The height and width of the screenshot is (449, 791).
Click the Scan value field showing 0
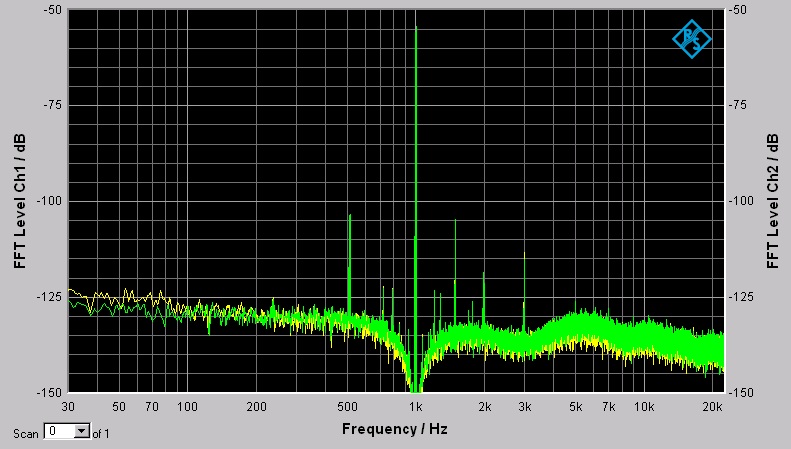coord(59,432)
